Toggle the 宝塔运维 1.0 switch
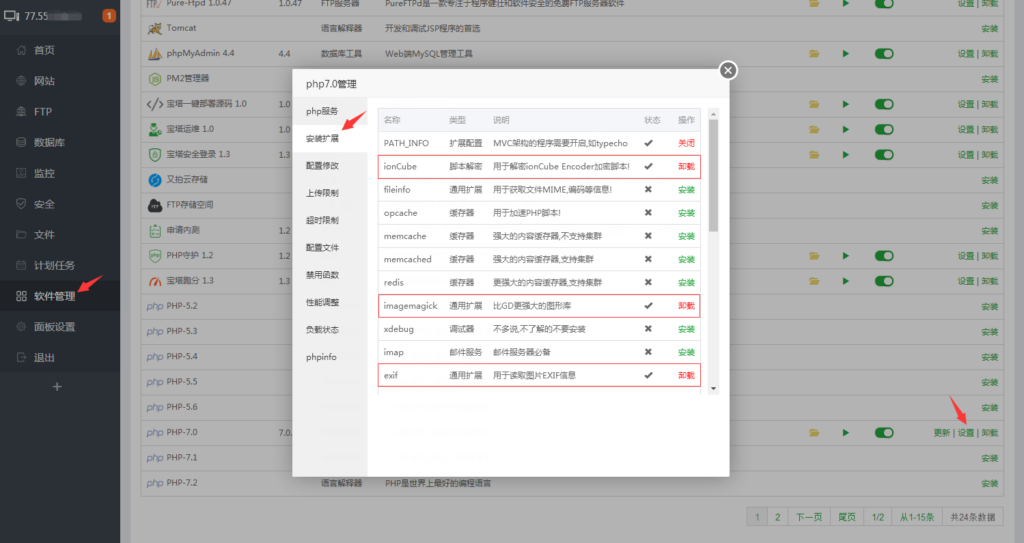This screenshot has height=543, width=1024. (x=884, y=129)
